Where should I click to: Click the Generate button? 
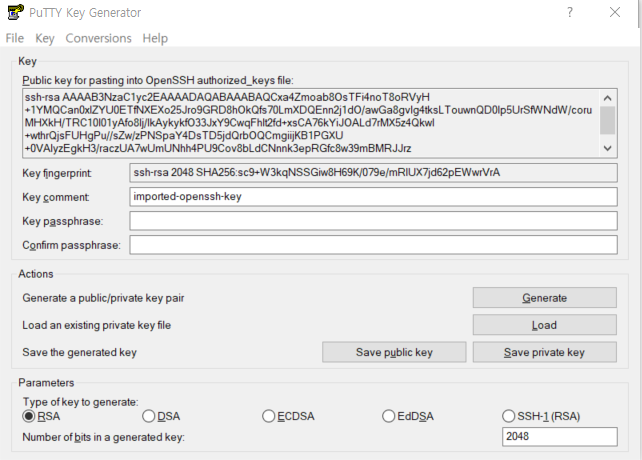(x=545, y=297)
